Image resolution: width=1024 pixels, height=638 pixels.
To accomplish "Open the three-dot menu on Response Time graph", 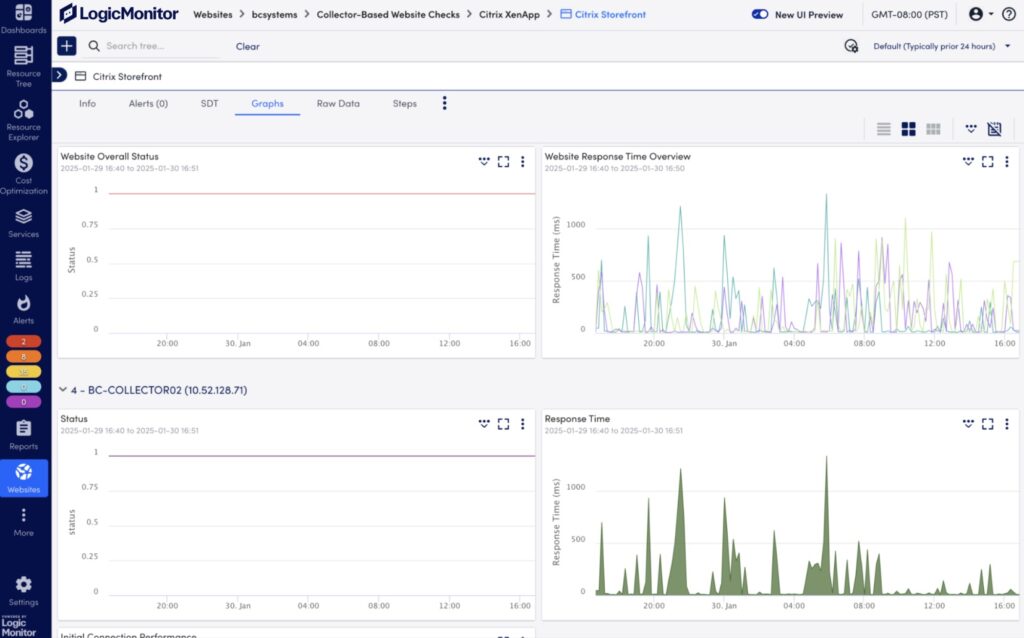I will 1007,424.
